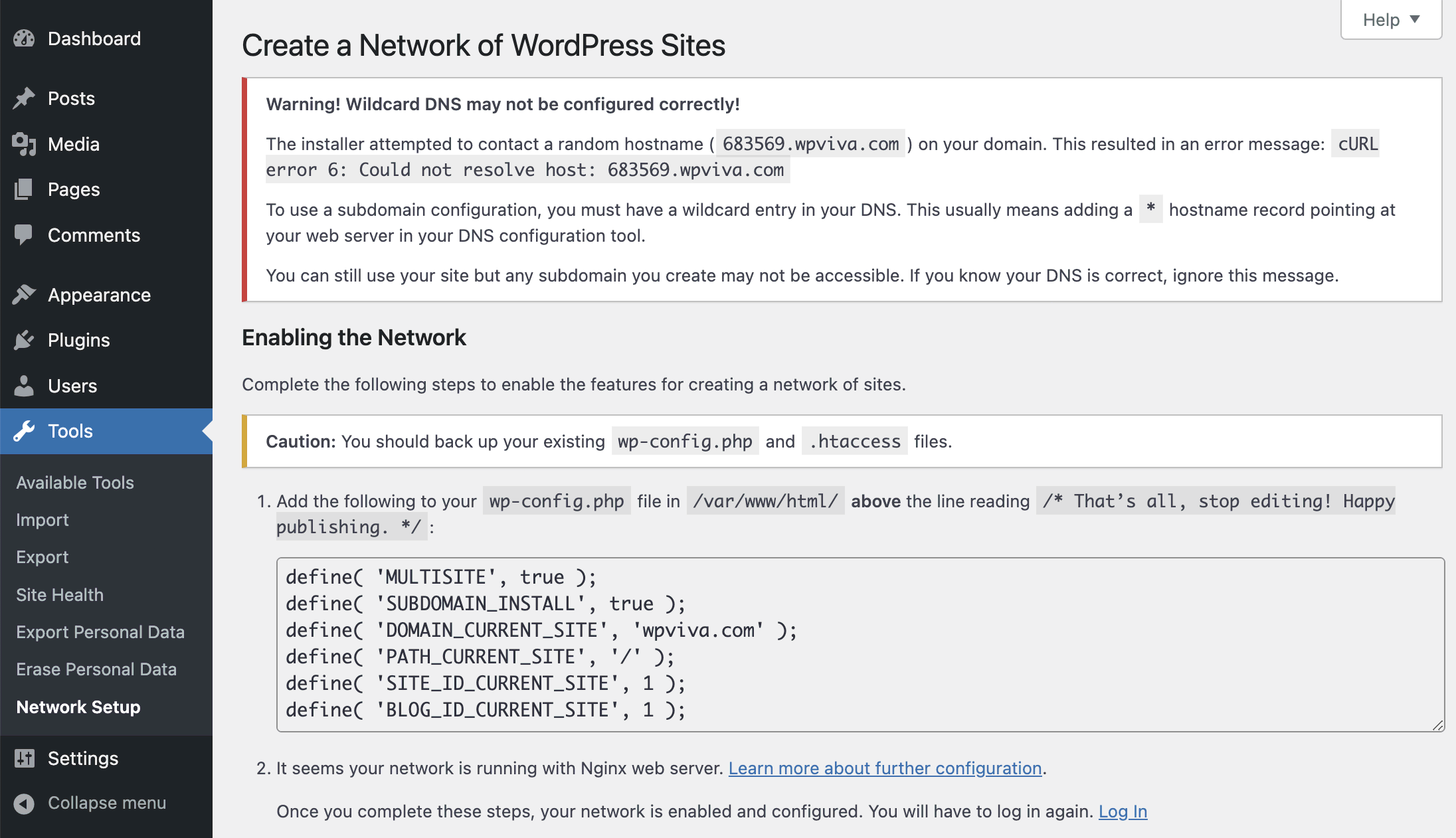Click the Available Tools submenu item
The image size is (1456, 838).
(x=74, y=483)
